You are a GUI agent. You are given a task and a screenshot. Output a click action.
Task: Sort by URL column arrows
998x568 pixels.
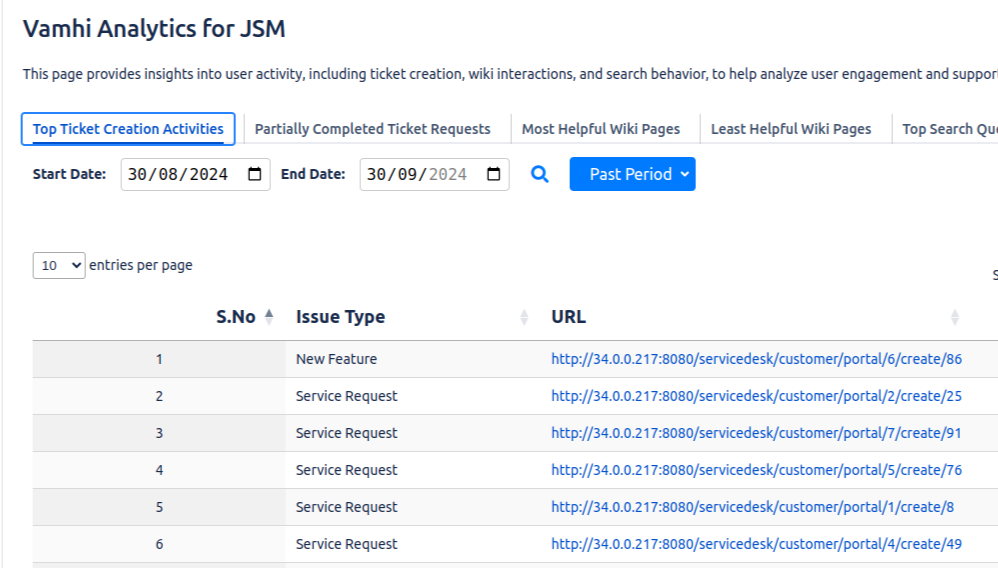[954, 317]
